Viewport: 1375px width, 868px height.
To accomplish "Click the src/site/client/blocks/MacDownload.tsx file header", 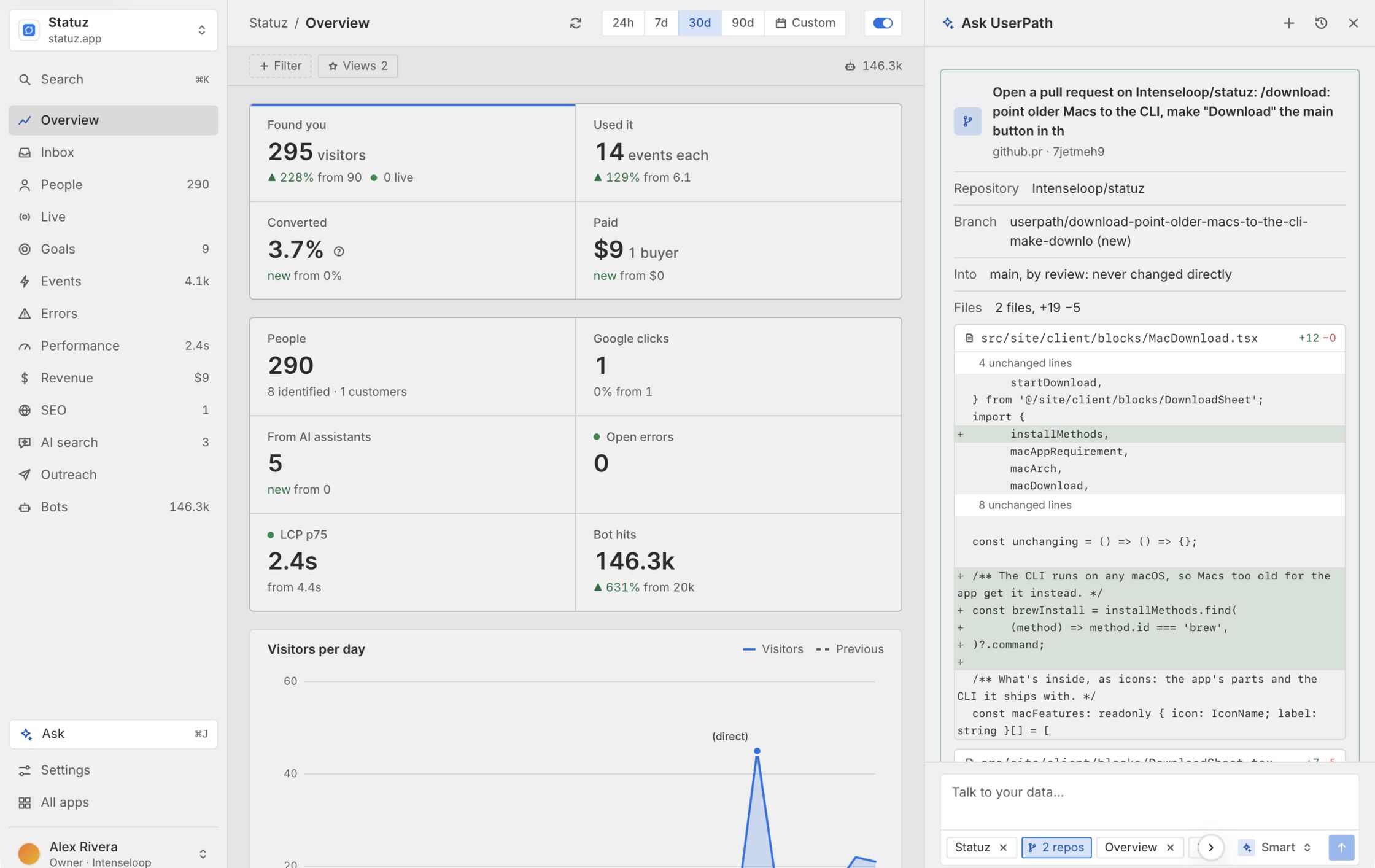I will tap(1149, 338).
